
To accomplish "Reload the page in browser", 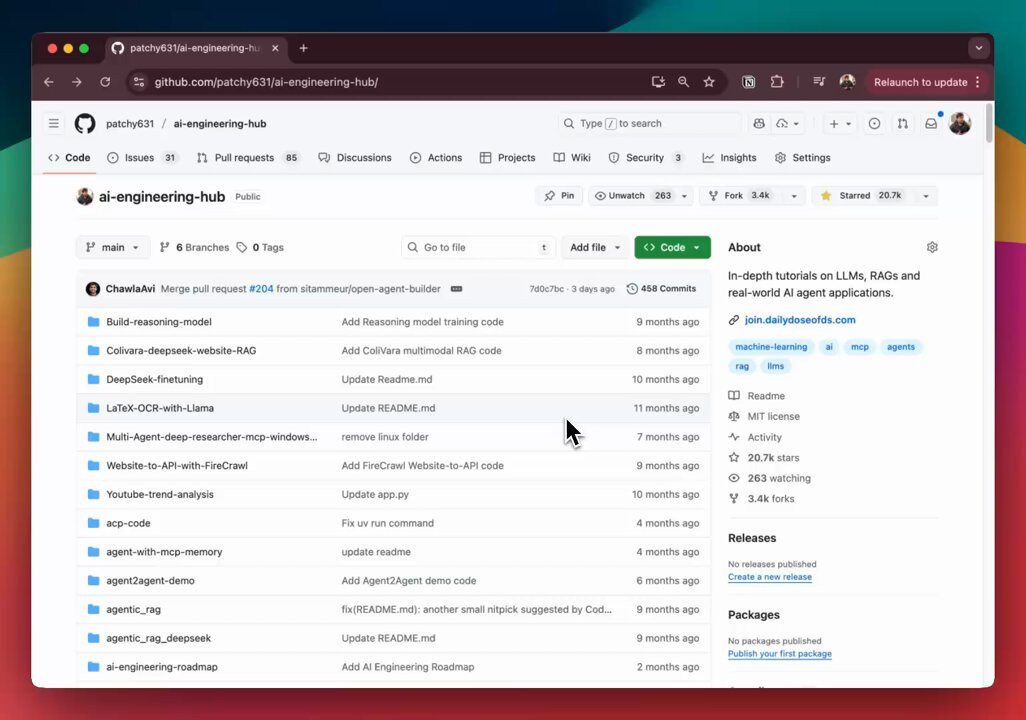I will tap(105, 82).
